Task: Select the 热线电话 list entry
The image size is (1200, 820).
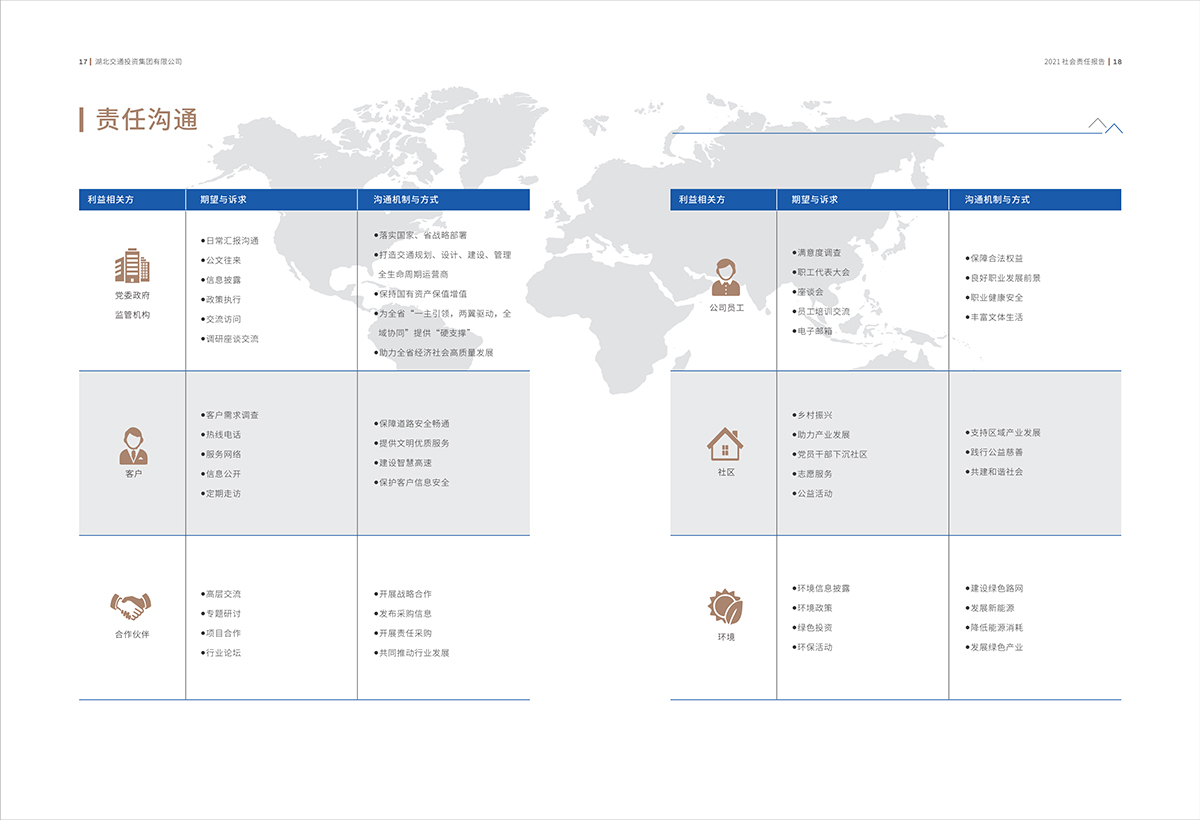Action: point(223,435)
